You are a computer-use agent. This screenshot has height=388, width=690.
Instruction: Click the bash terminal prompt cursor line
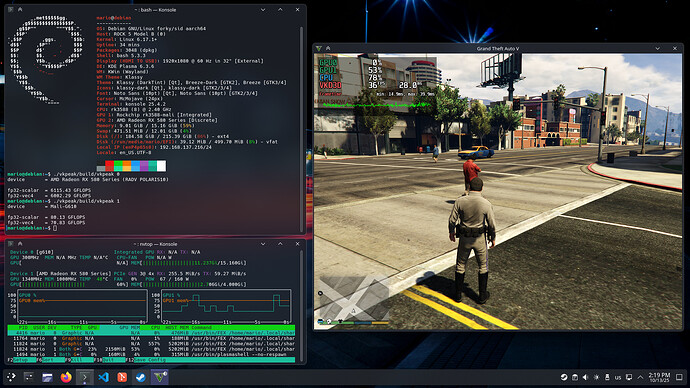point(32,228)
